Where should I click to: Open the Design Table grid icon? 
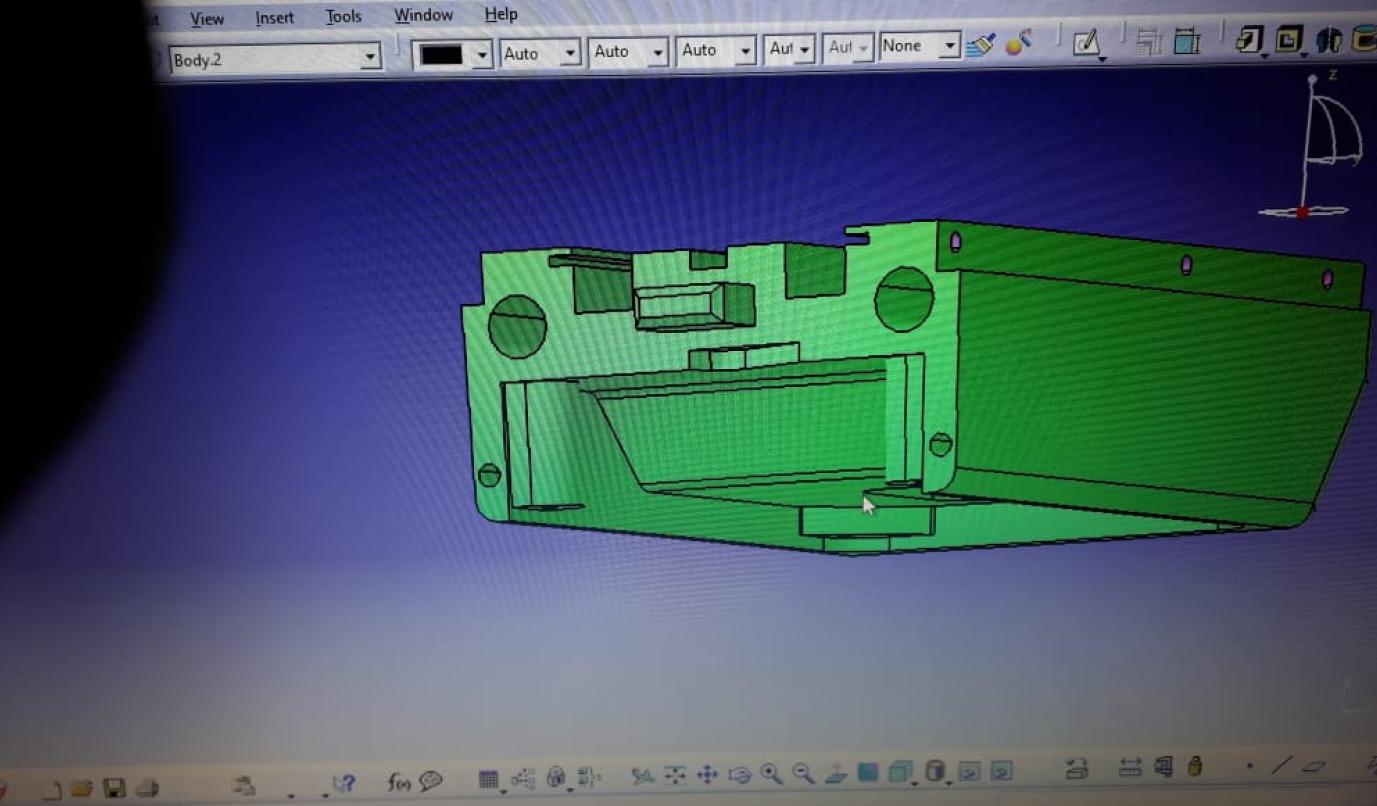(488, 780)
